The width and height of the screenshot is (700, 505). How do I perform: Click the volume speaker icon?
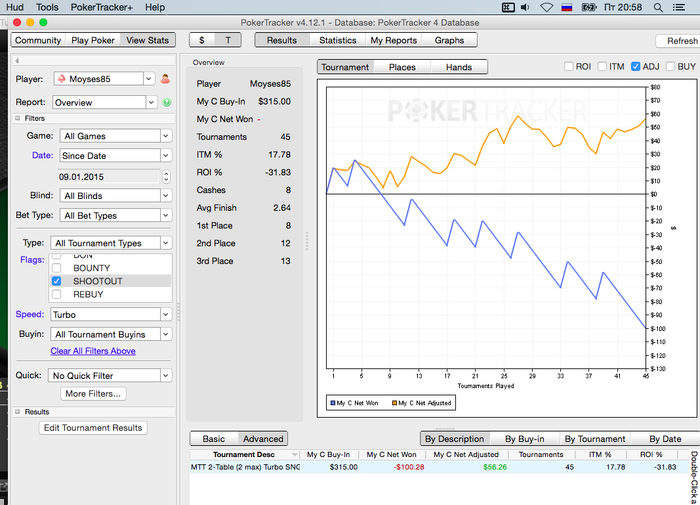525,7
